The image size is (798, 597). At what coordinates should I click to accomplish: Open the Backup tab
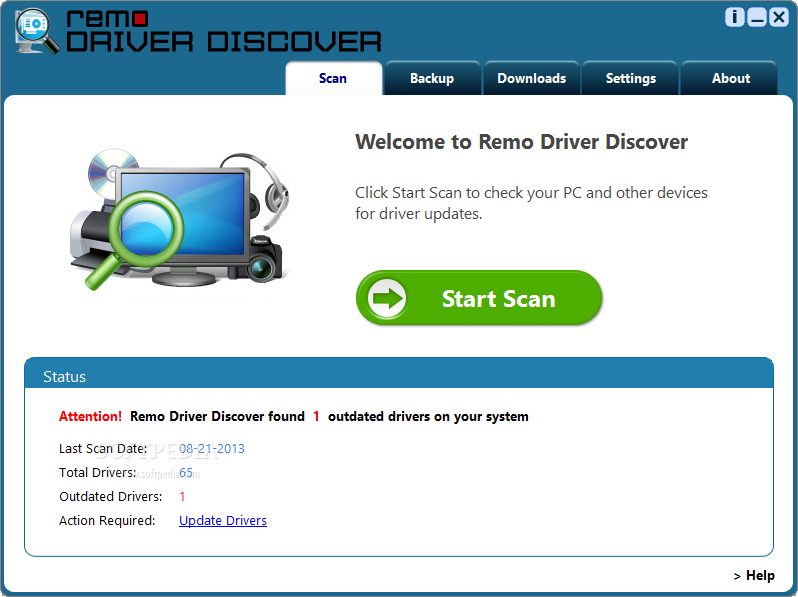432,78
